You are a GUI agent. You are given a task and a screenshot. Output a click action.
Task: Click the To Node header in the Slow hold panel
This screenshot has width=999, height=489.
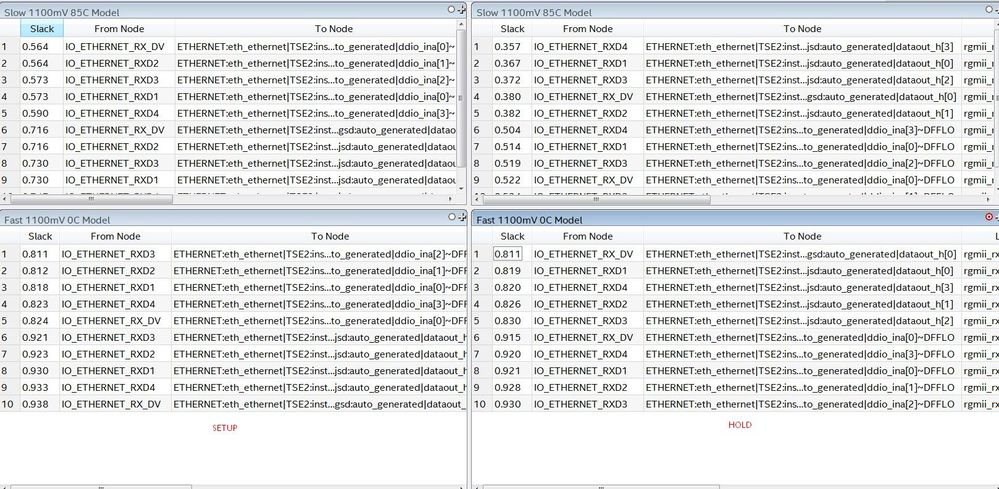coord(802,29)
